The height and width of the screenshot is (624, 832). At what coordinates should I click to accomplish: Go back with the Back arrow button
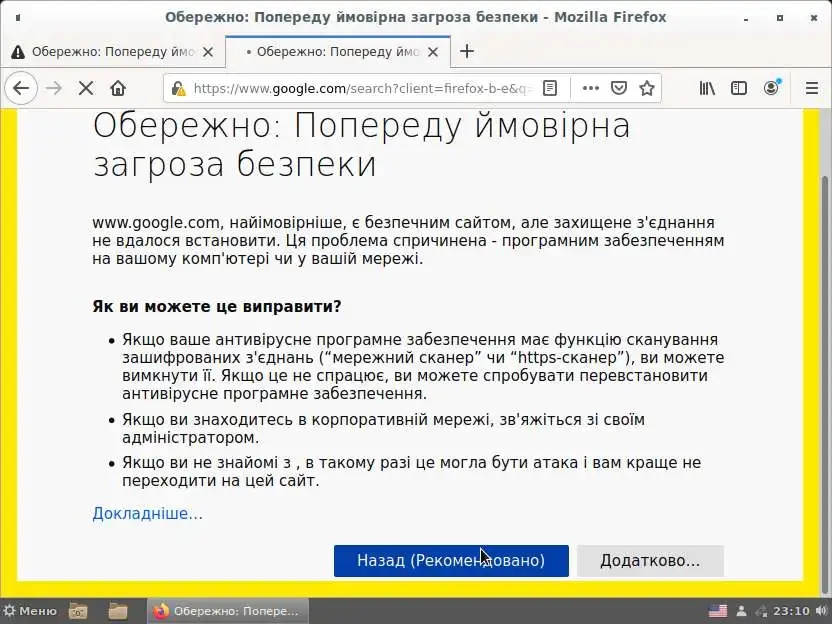point(21,88)
